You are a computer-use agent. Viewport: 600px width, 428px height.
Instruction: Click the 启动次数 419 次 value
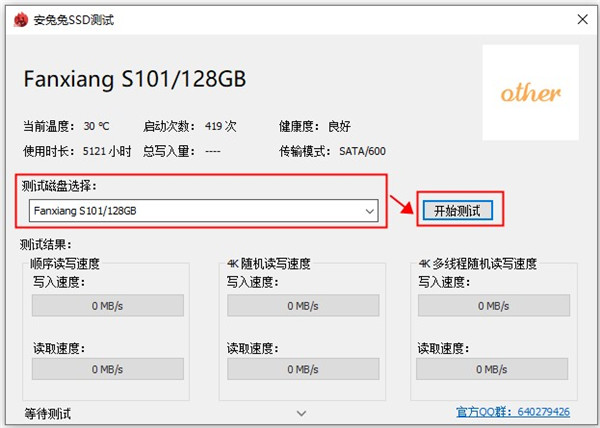tap(220, 126)
